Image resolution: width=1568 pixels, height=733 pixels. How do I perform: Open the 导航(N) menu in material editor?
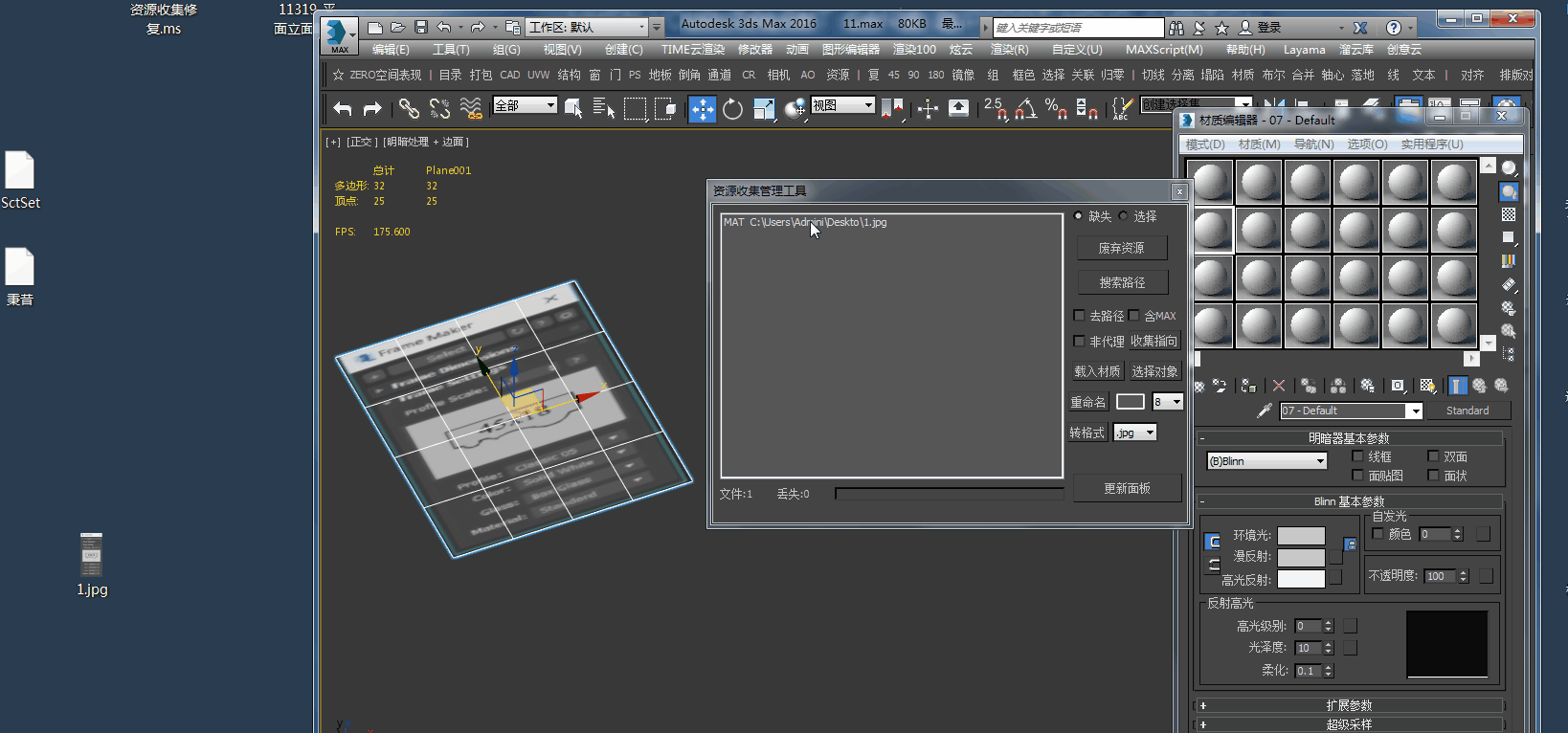(x=1313, y=144)
